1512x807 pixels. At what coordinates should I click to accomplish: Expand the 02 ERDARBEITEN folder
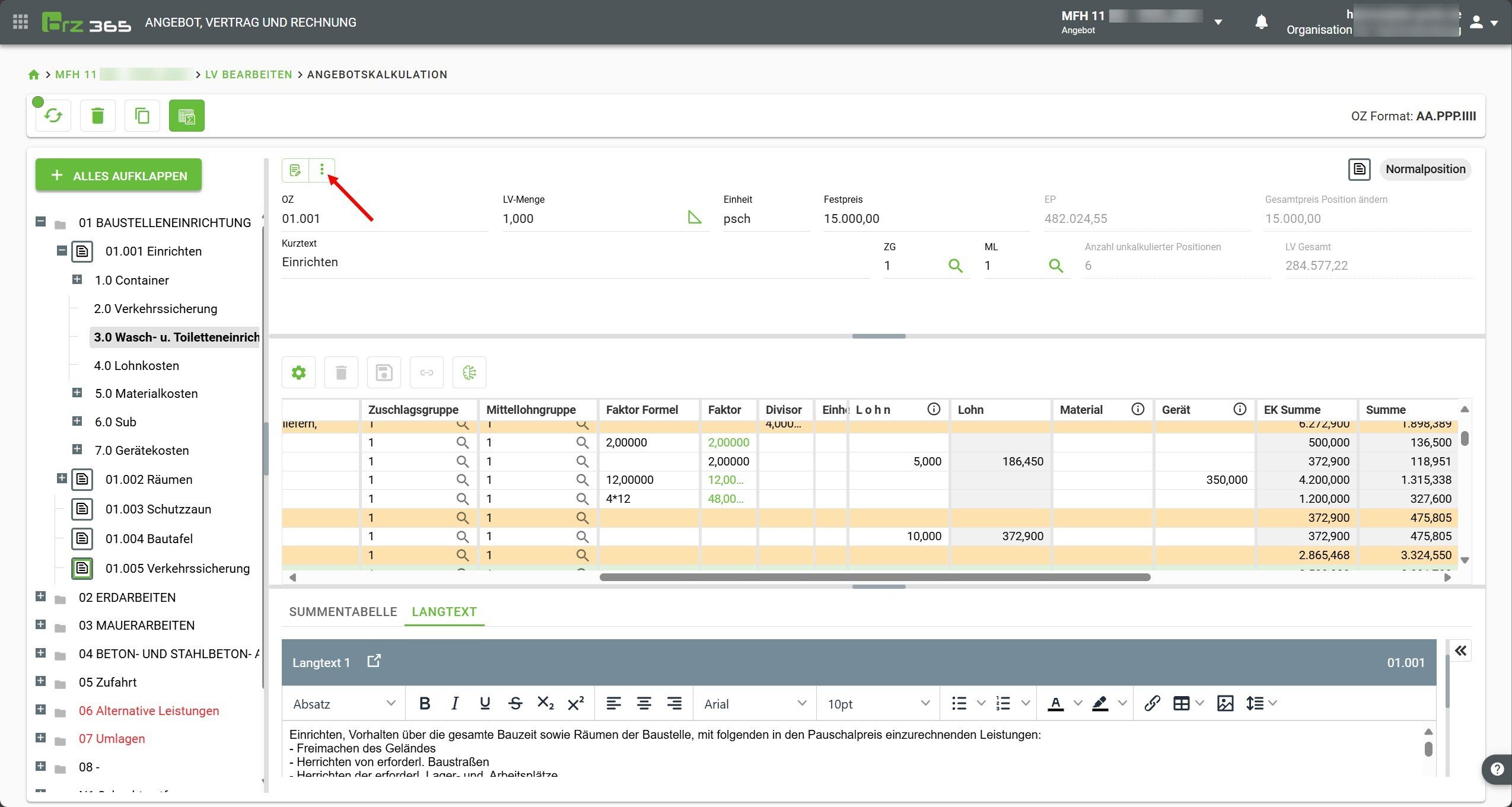tap(40, 597)
